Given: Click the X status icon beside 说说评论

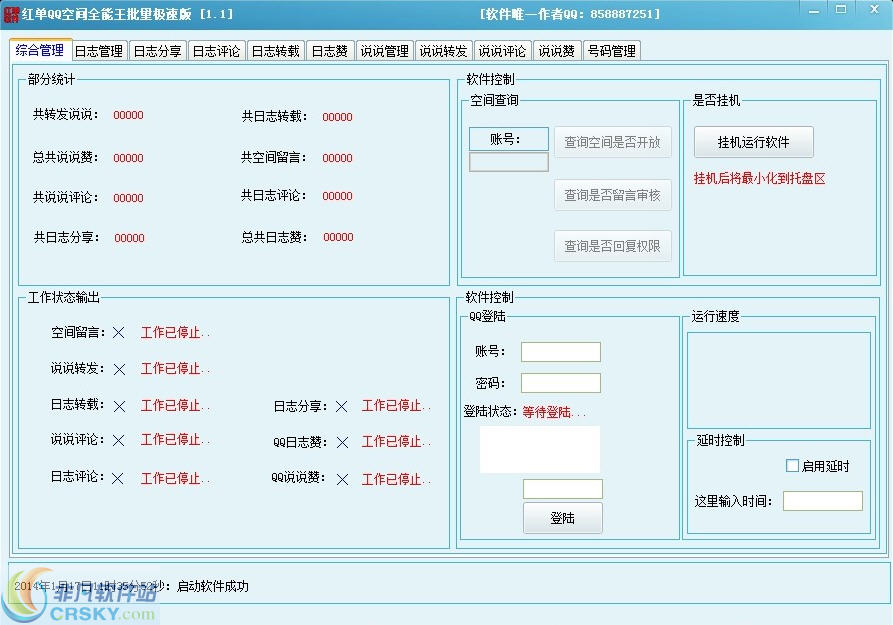Looking at the screenshot, I should point(118,440).
